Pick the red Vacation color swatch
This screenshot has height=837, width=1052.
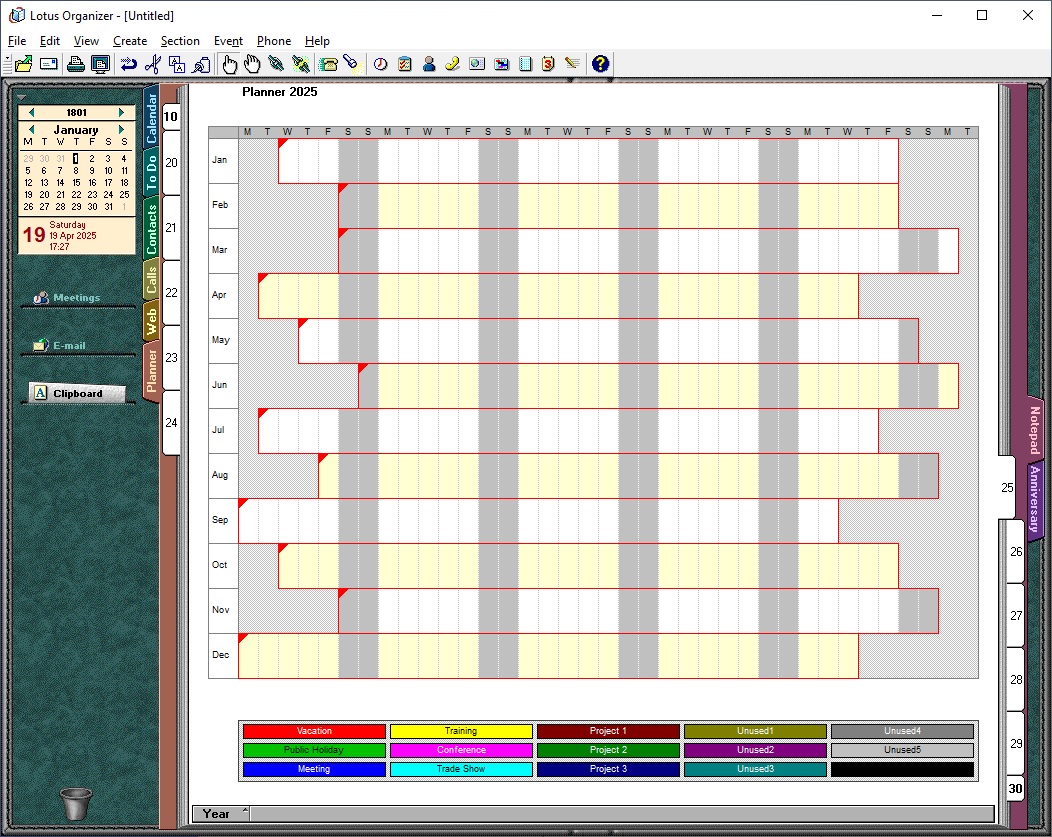pos(314,732)
